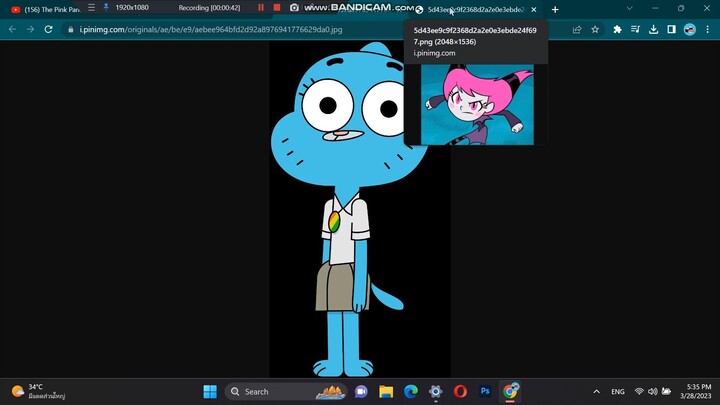Launch Opera browser from the taskbar
720x405 pixels.
(460, 392)
